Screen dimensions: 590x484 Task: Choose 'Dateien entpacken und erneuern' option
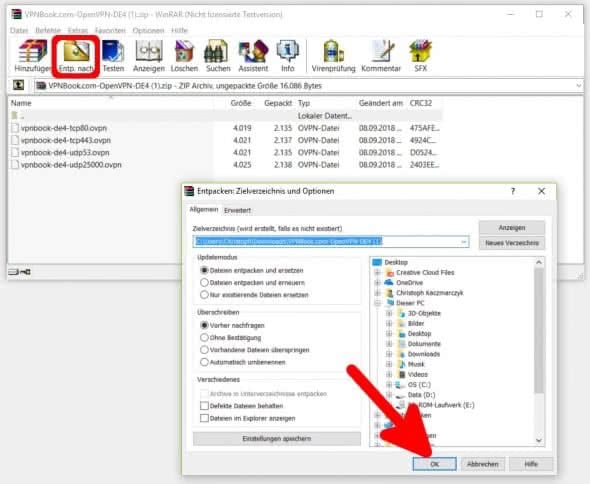click(x=204, y=282)
